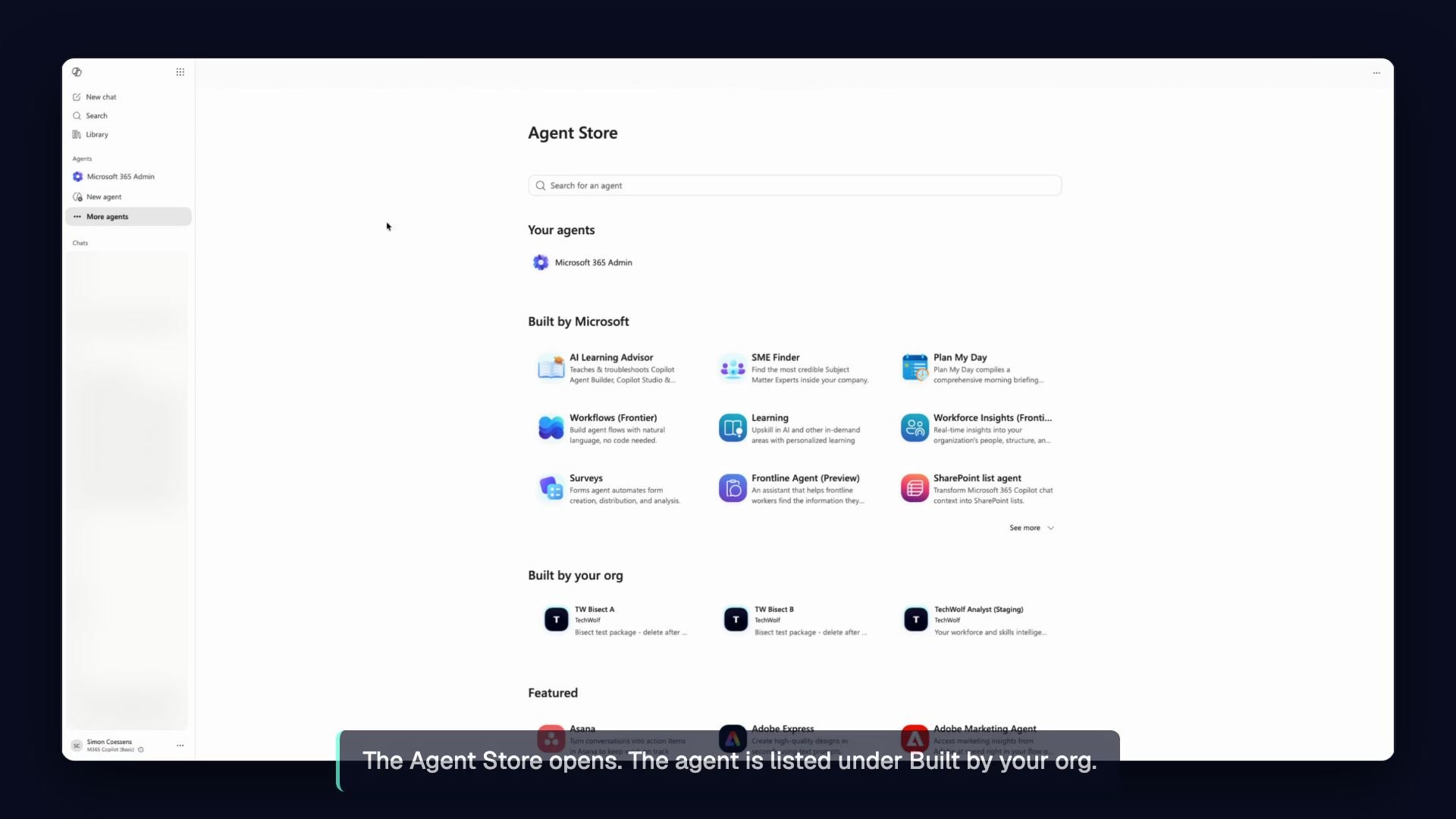Image resolution: width=1456 pixels, height=819 pixels.
Task: Select Microsoft 365 Admin in sidebar Agents
Action: pyautogui.click(x=128, y=177)
